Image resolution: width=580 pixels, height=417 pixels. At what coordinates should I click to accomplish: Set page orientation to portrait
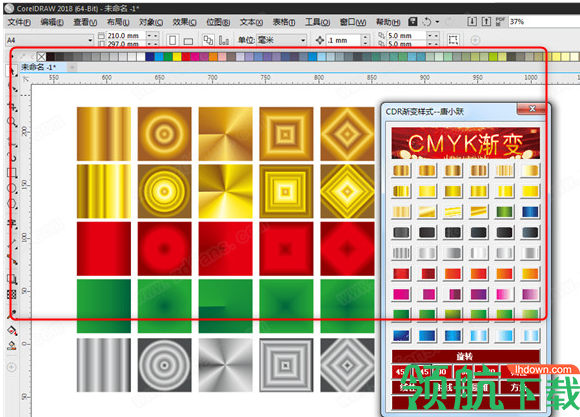172,40
